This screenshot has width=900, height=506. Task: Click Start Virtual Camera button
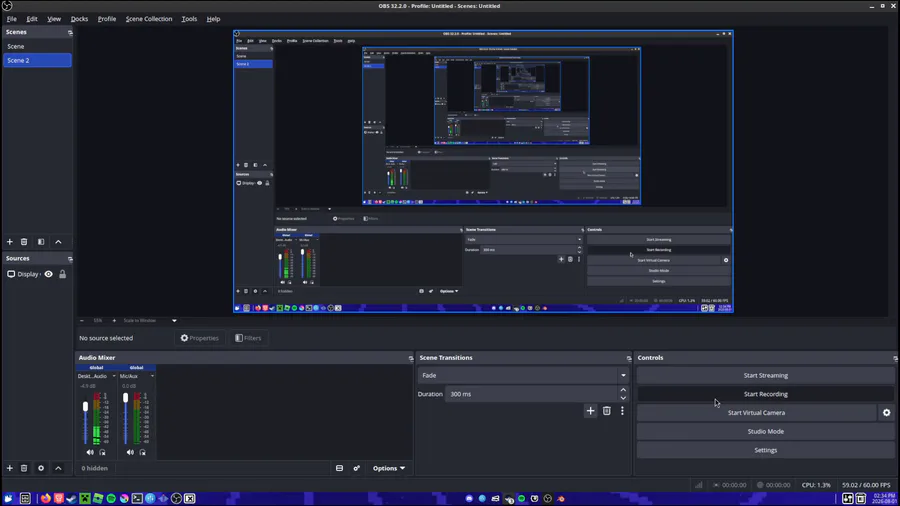point(756,412)
